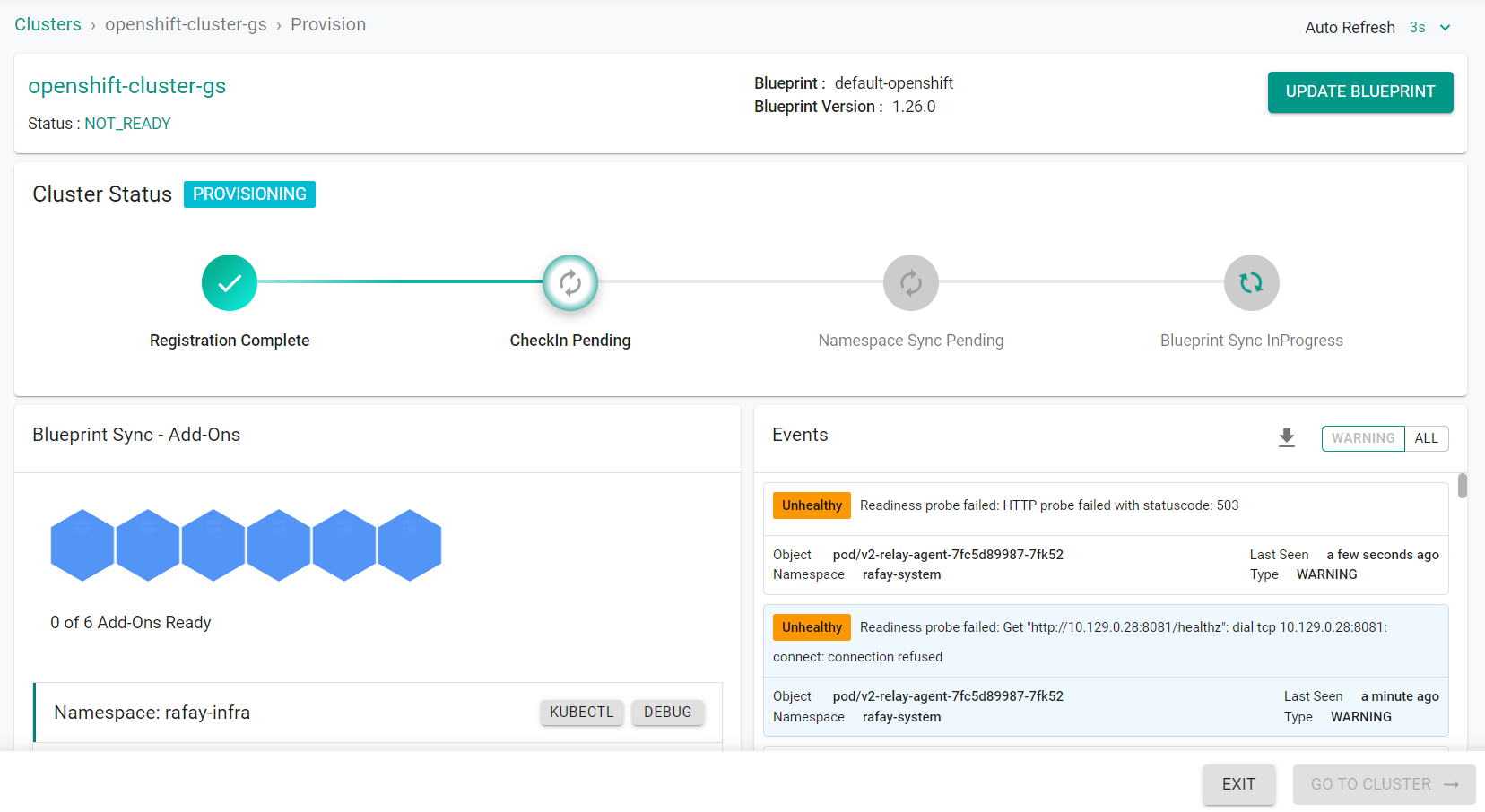Click blueprint version 1.26.0

[x=914, y=107]
